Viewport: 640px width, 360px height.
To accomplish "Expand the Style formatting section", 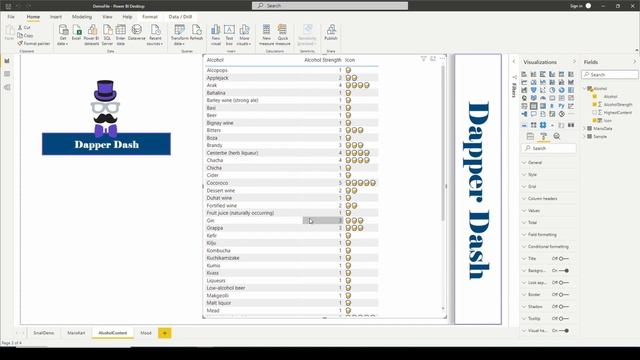I will pyautogui.click(x=549, y=175).
